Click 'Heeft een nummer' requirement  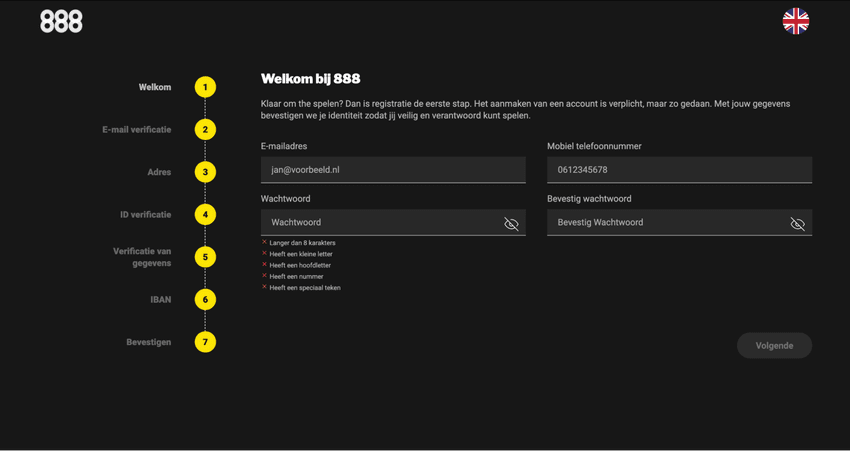(x=297, y=276)
